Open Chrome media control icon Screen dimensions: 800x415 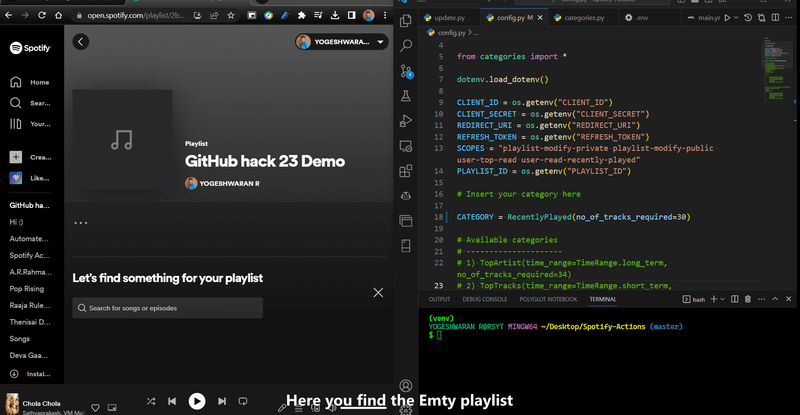318,15
